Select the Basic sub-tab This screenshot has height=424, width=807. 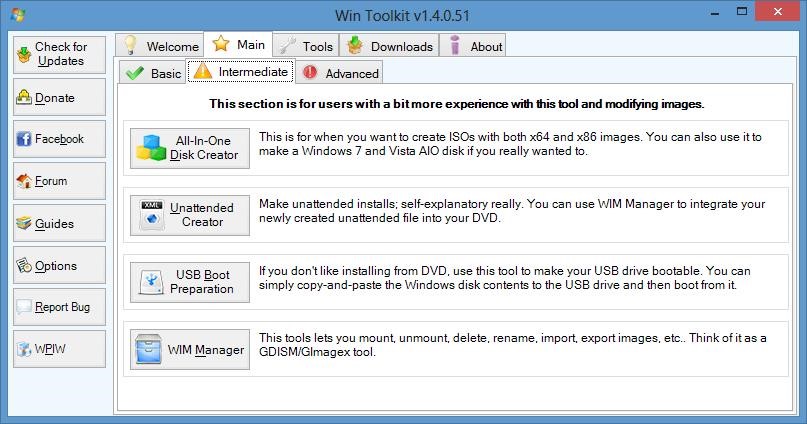click(153, 73)
